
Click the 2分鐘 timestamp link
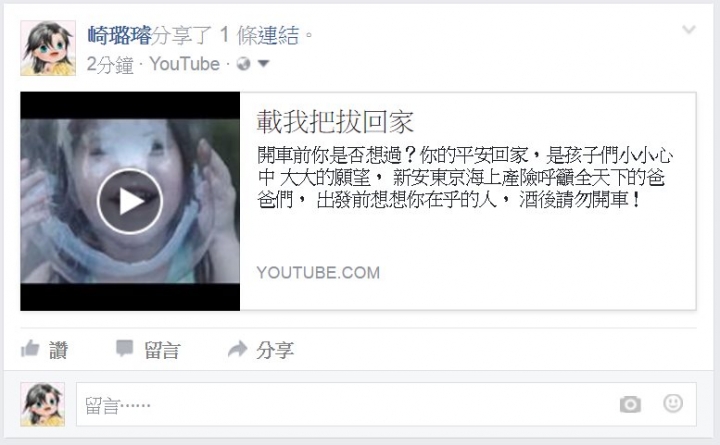110,64
